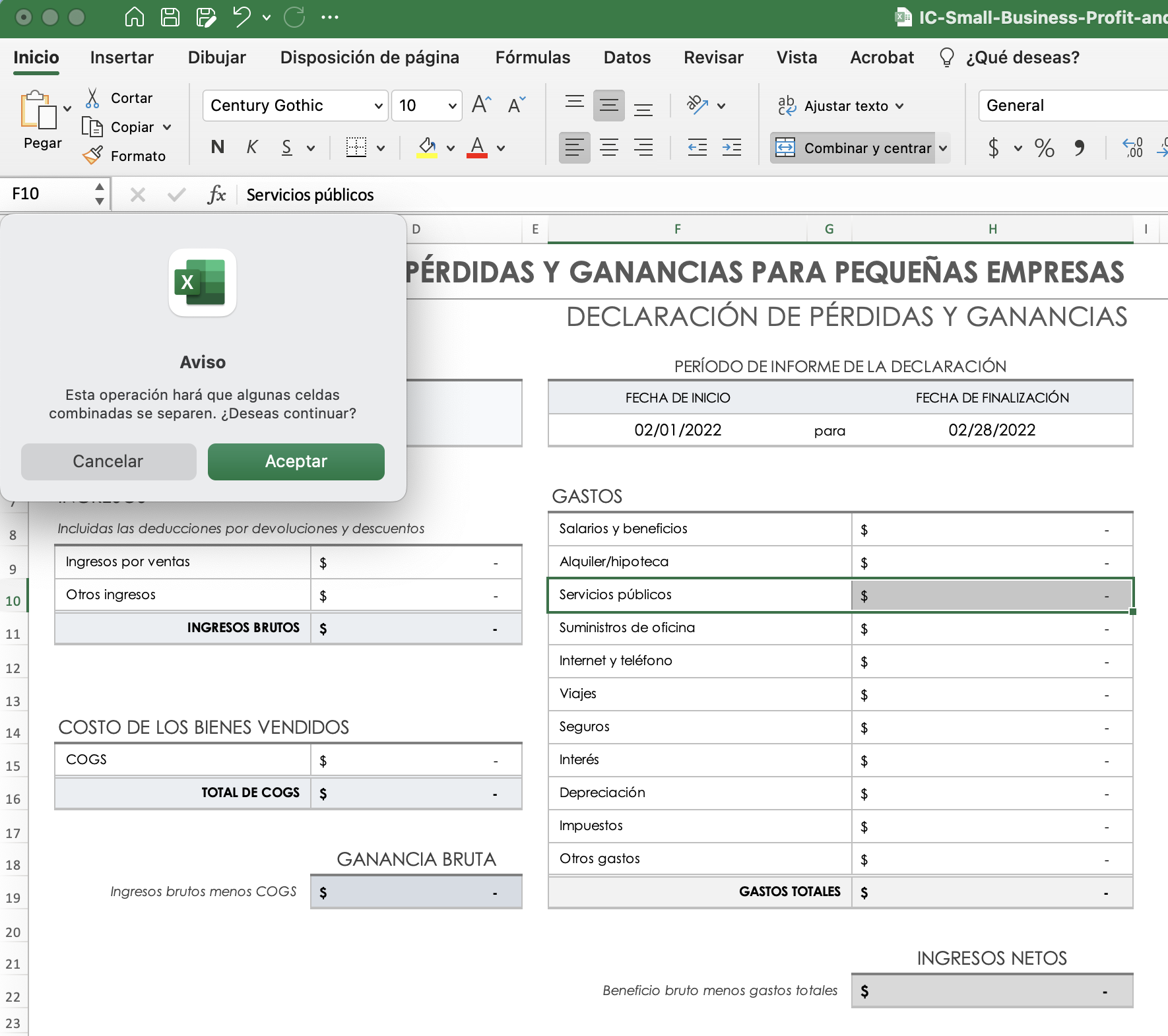Click the formula bar cancel X icon

(138, 195)
